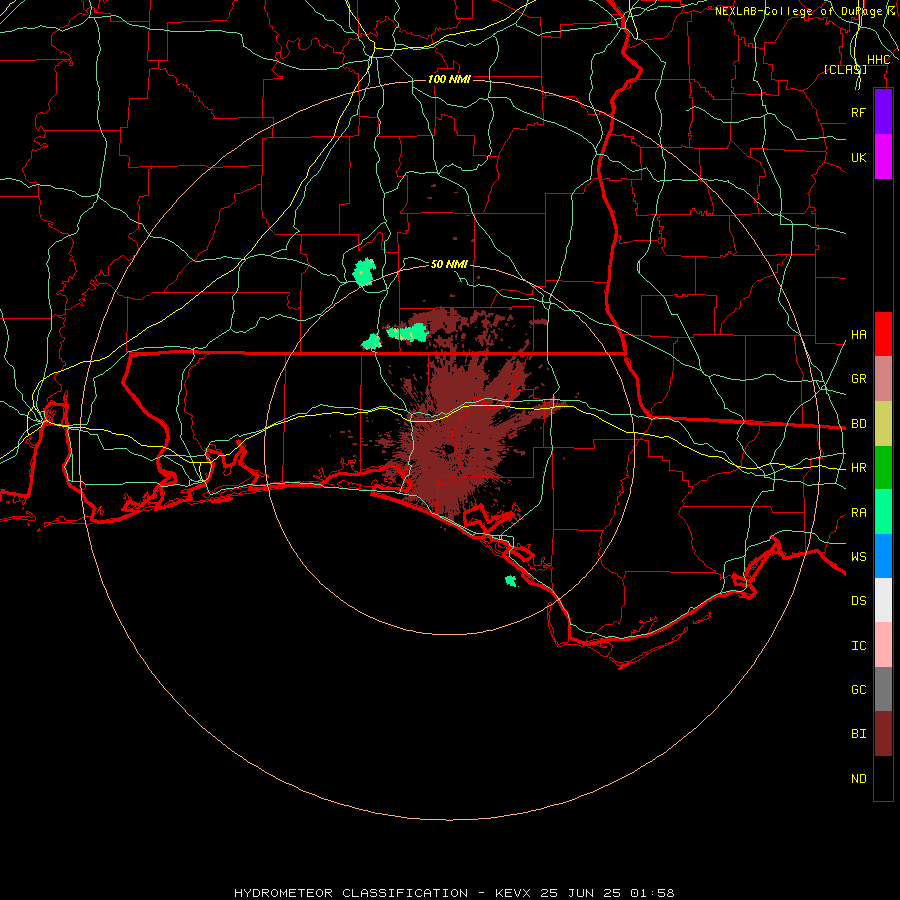Select the GR pink legend swatch

tap(883, 379)
